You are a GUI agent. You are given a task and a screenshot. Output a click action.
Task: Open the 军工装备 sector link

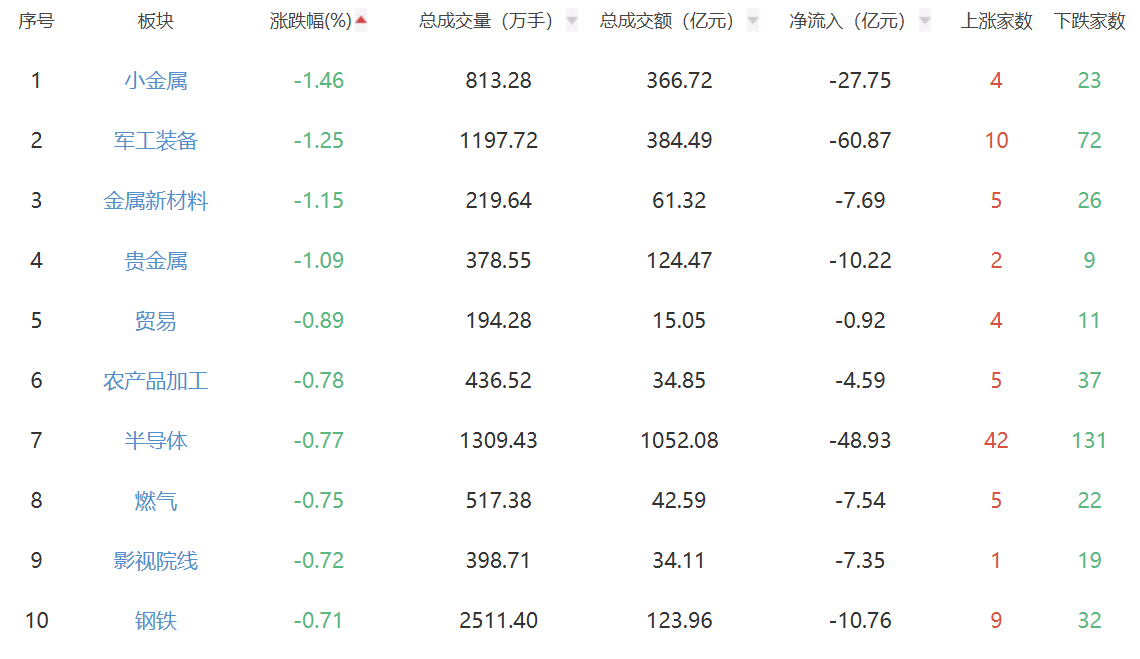tap(156, 141)
